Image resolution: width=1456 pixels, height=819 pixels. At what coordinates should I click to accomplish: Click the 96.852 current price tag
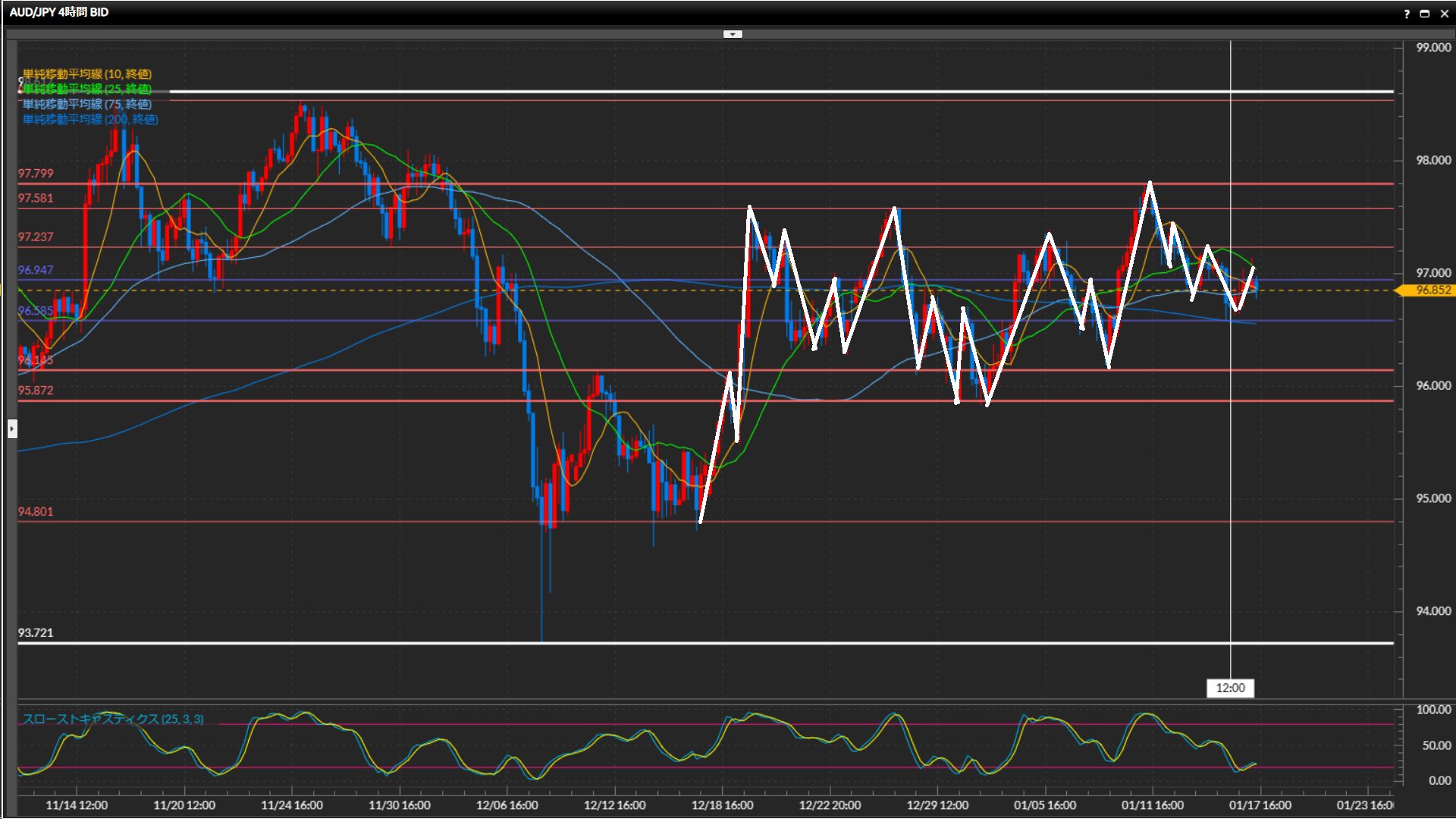1432,290
